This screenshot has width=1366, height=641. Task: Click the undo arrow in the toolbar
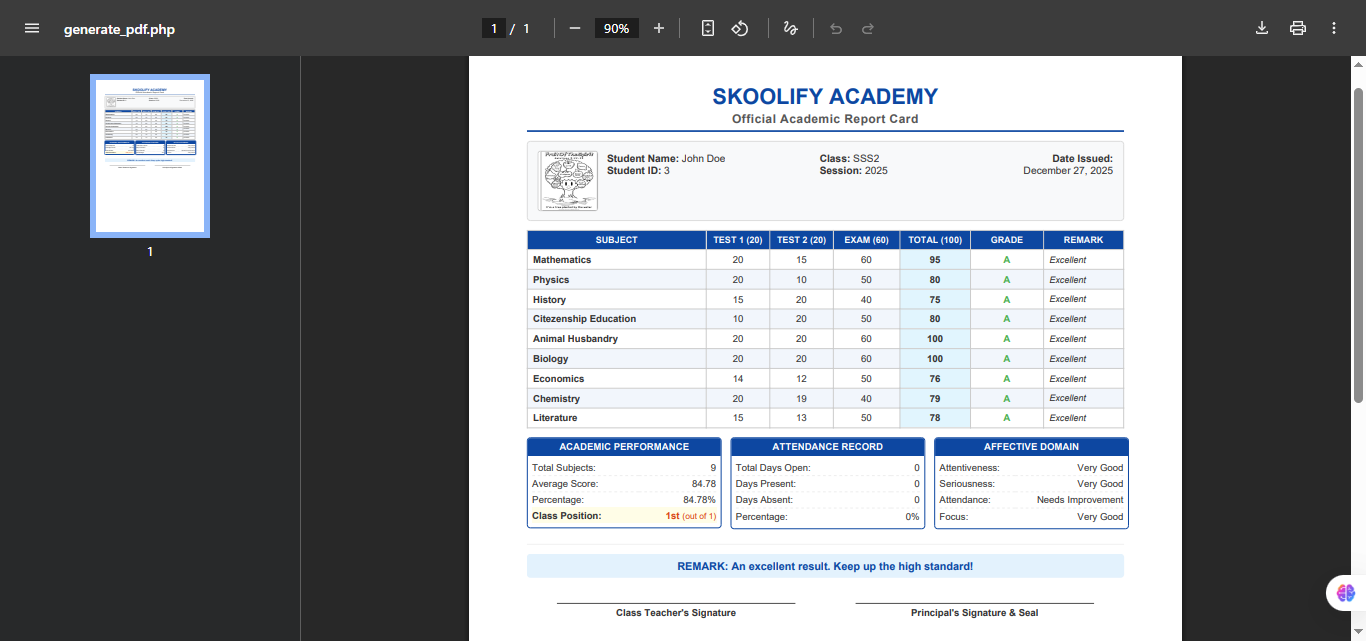click(836, 28)
